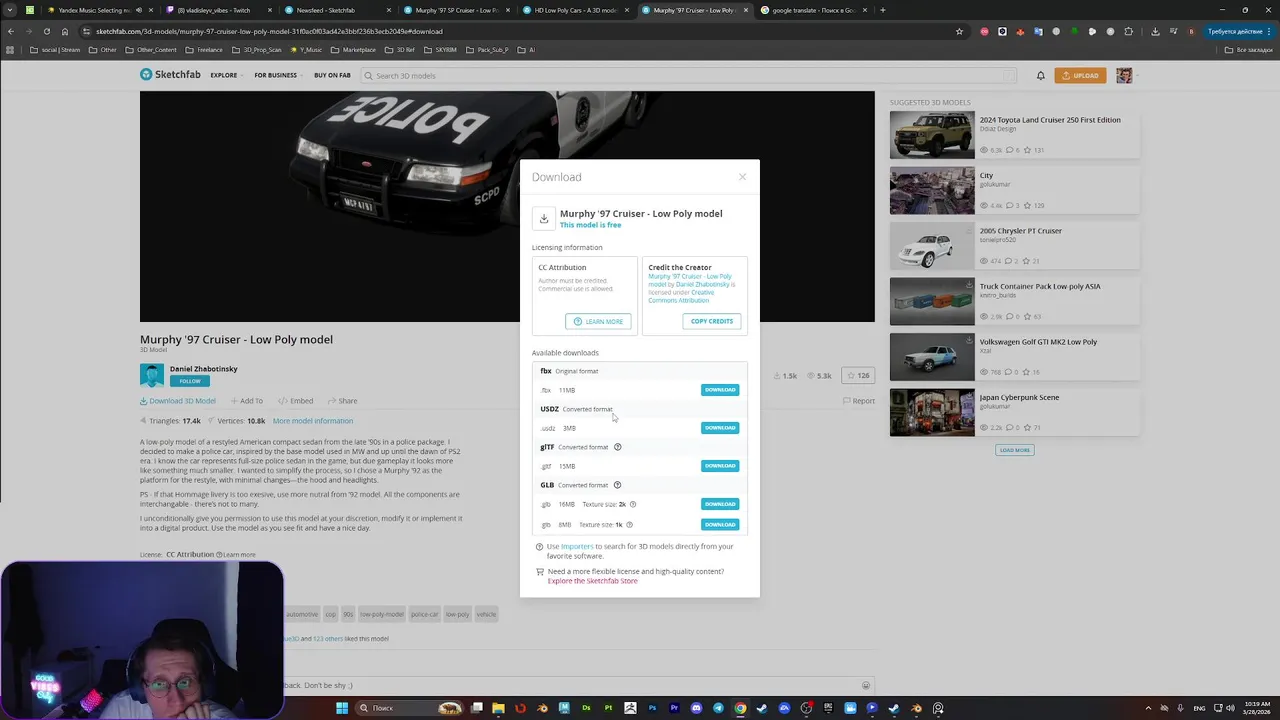Image resolution: width=1280 pixels, height=720 pixels.
Task: Open a new browser tab
Action: [883, 10]
